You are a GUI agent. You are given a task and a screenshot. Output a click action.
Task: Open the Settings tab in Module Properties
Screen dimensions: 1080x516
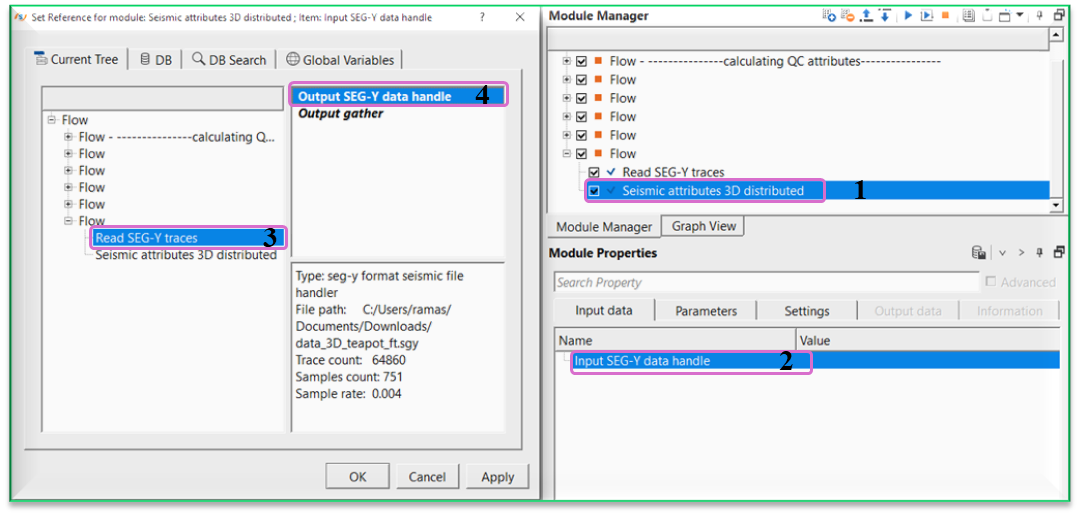(807, 311)
